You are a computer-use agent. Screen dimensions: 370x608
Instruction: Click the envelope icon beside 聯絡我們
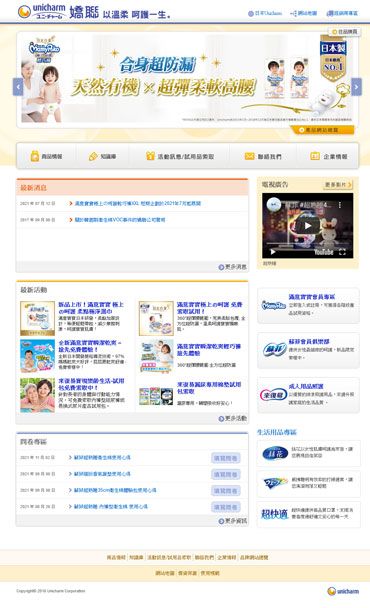(249, 156)
